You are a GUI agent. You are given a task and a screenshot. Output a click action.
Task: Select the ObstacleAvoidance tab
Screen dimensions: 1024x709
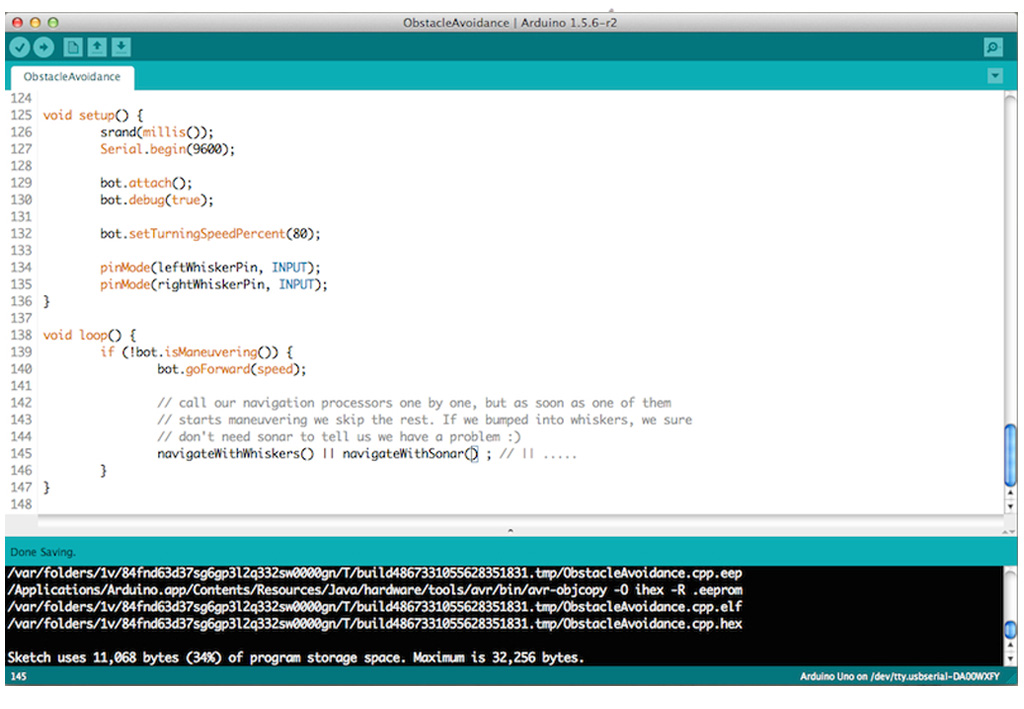click(x=72, y=77)
